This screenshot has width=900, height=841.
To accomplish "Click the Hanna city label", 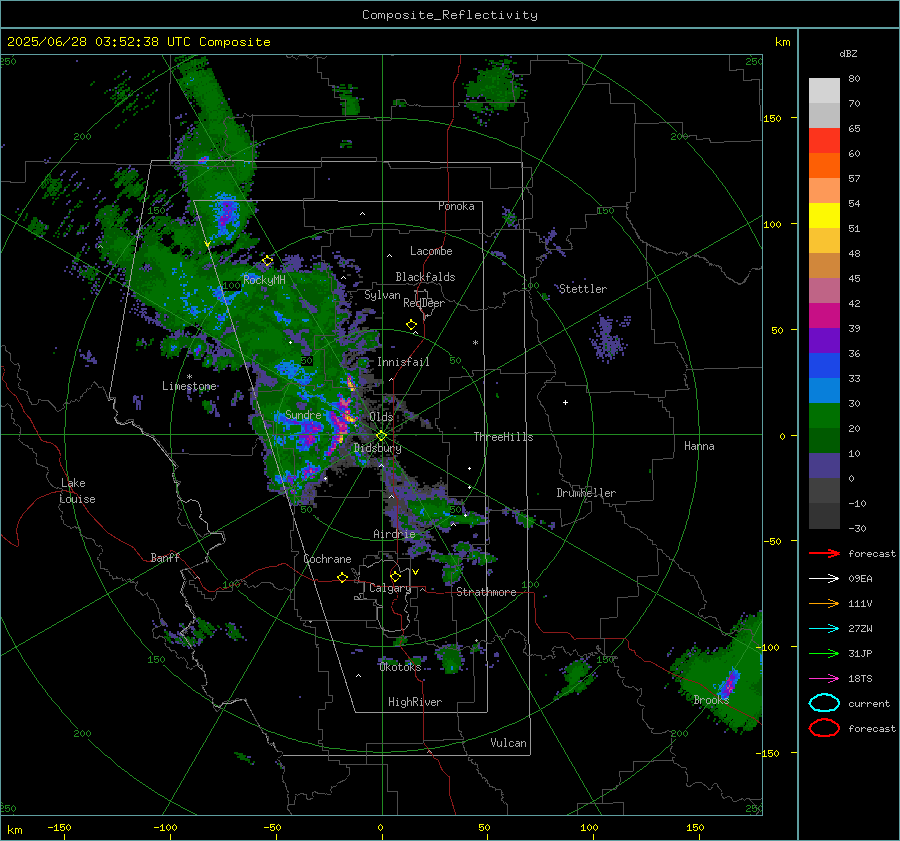I will (x=699, y=446).
